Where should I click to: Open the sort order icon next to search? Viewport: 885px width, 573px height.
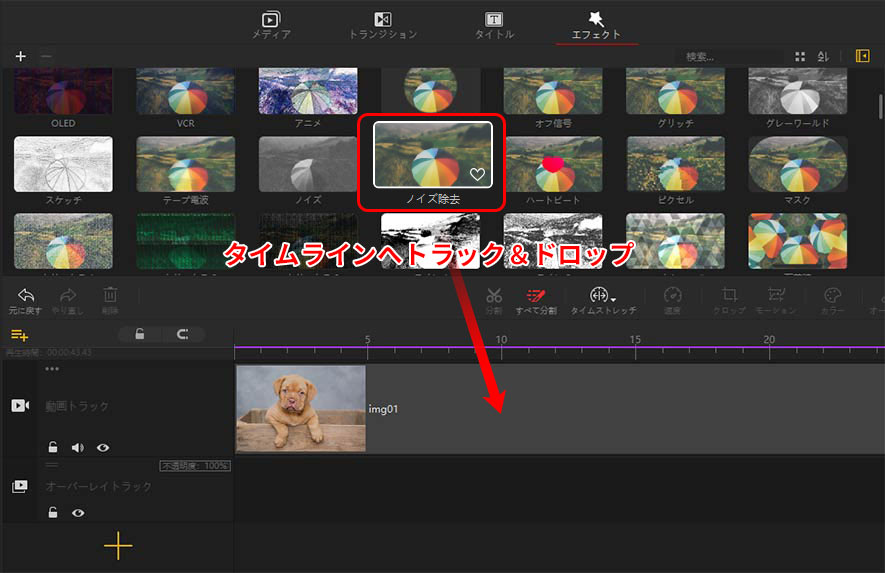(x=823, y=56)
